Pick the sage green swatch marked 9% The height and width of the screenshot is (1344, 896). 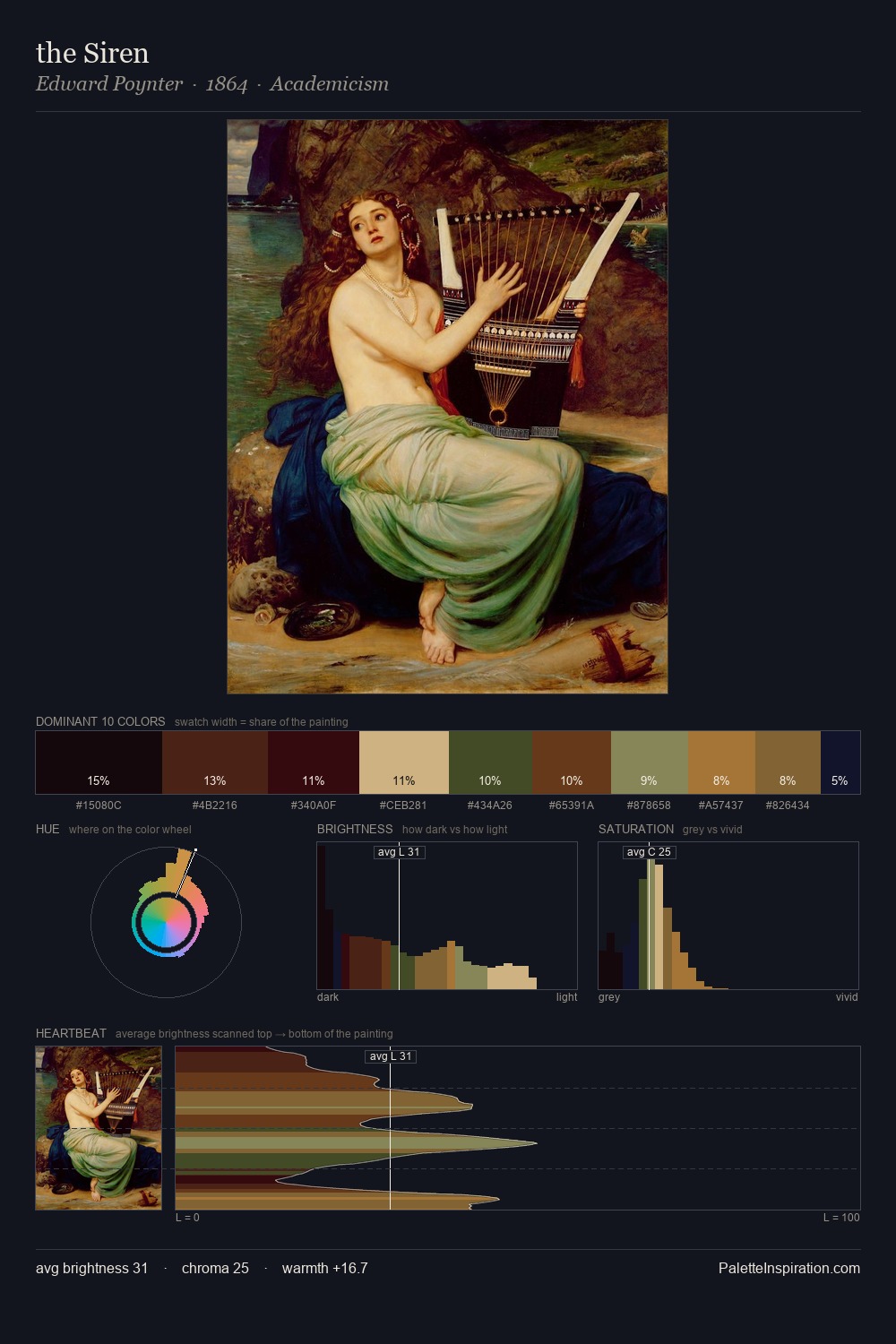click(x=650, y=762)
